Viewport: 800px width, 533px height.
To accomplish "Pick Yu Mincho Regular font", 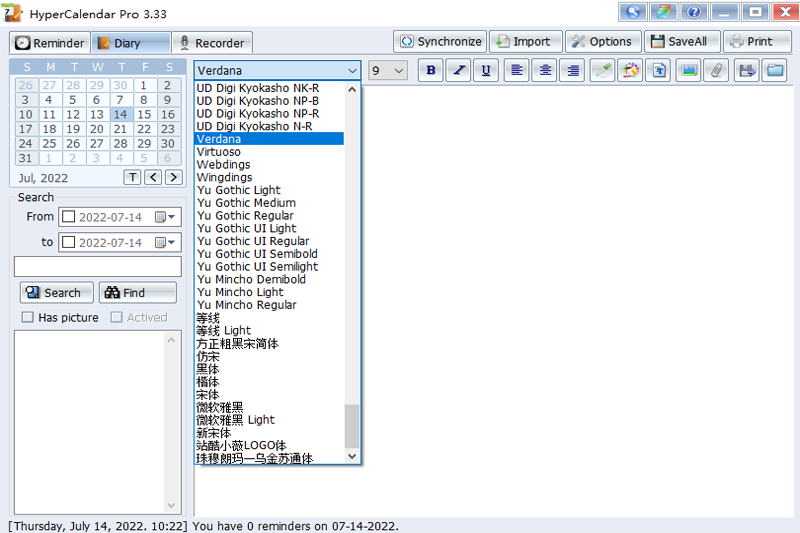I will click(x=269, y=304).
